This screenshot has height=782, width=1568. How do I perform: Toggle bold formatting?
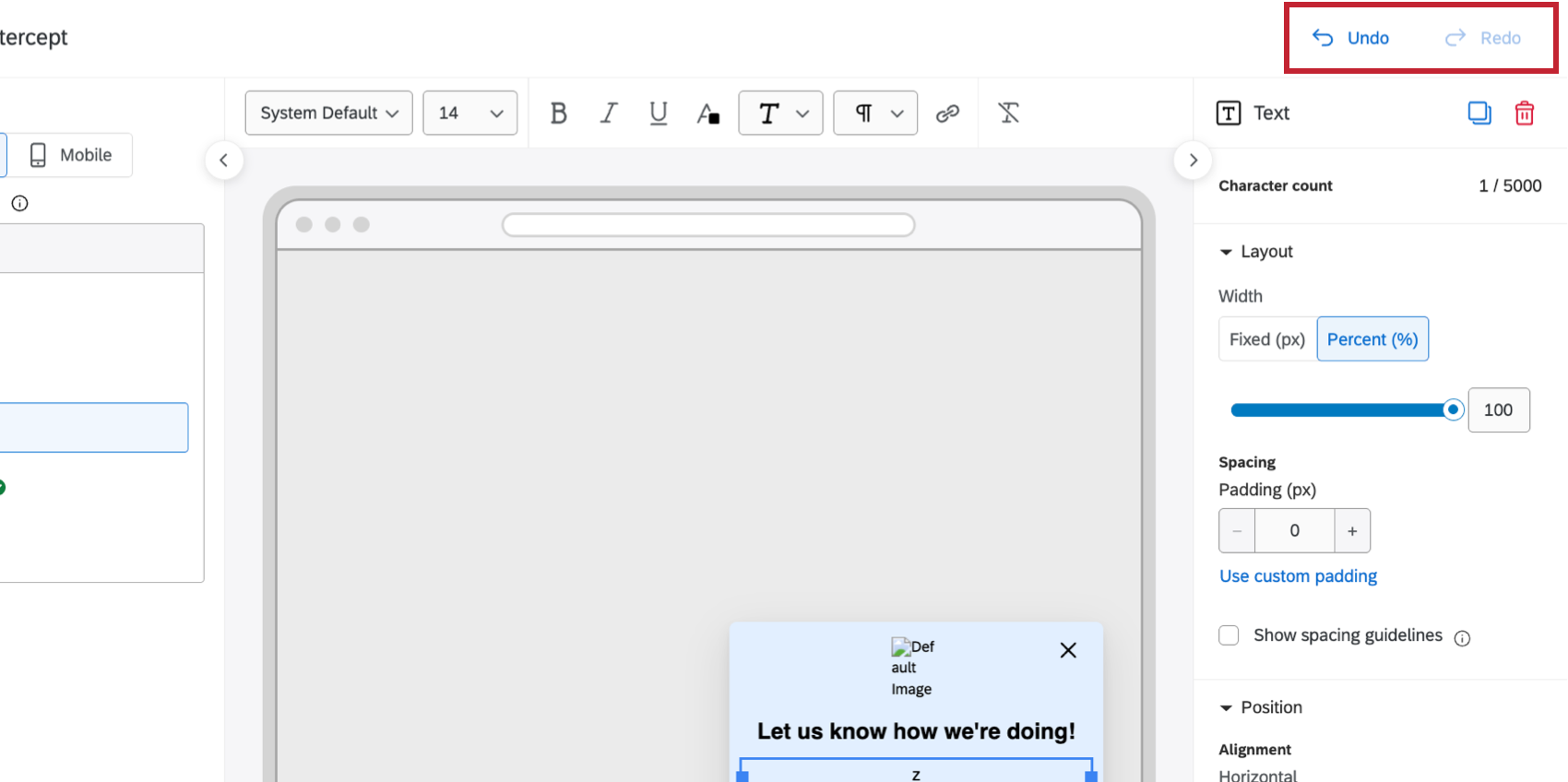[x=558, y=113]
